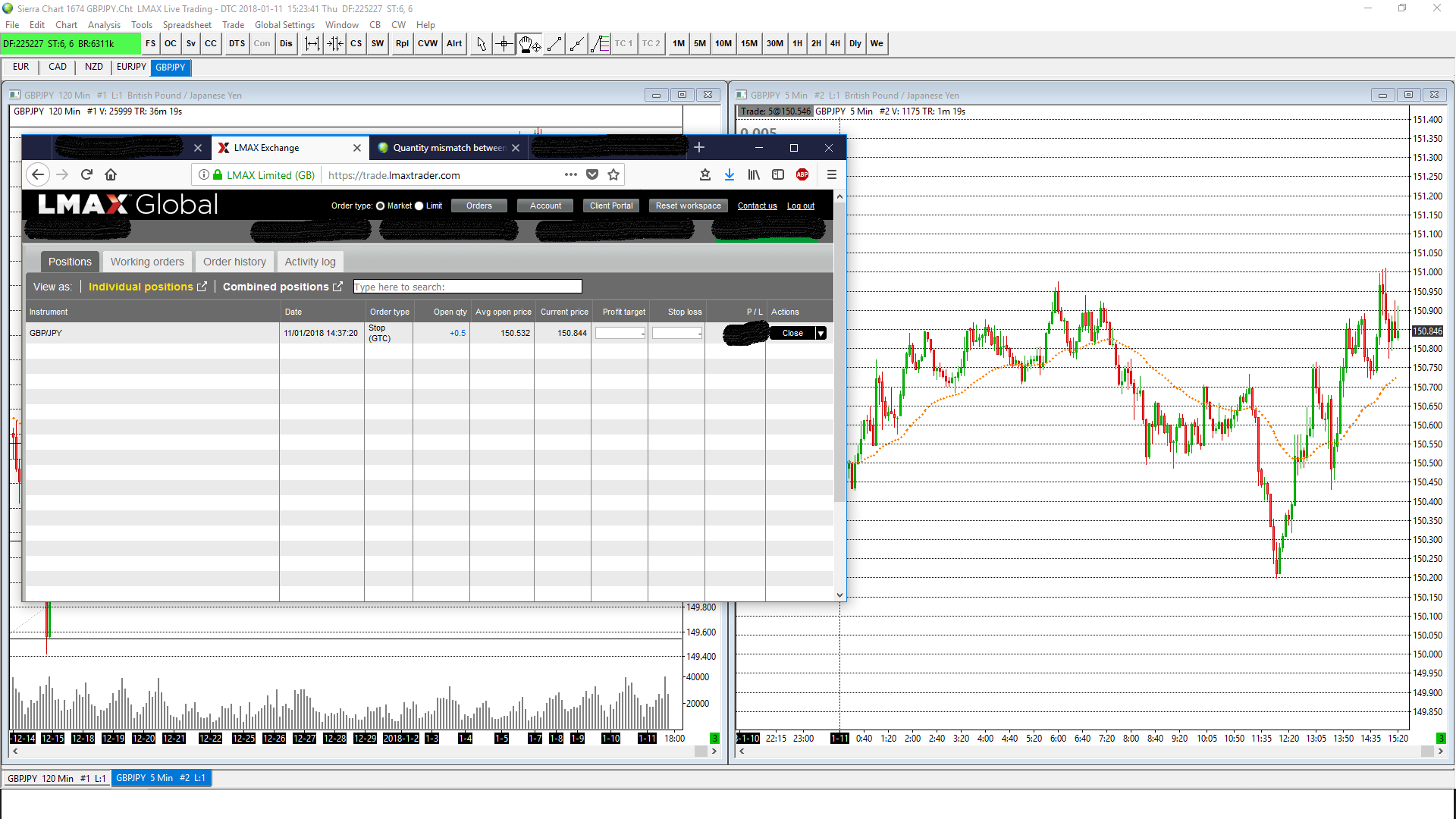The image size is (1456, 819).
Task: Open the page actions ellipsis menu
Action: coord(571,175)
